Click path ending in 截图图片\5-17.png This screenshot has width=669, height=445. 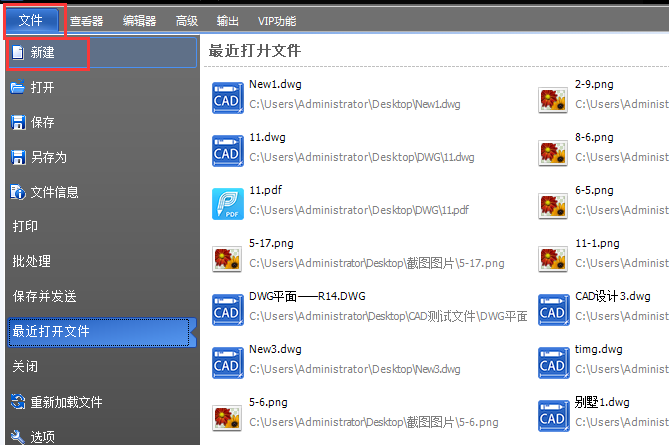[x=377, y=263]
